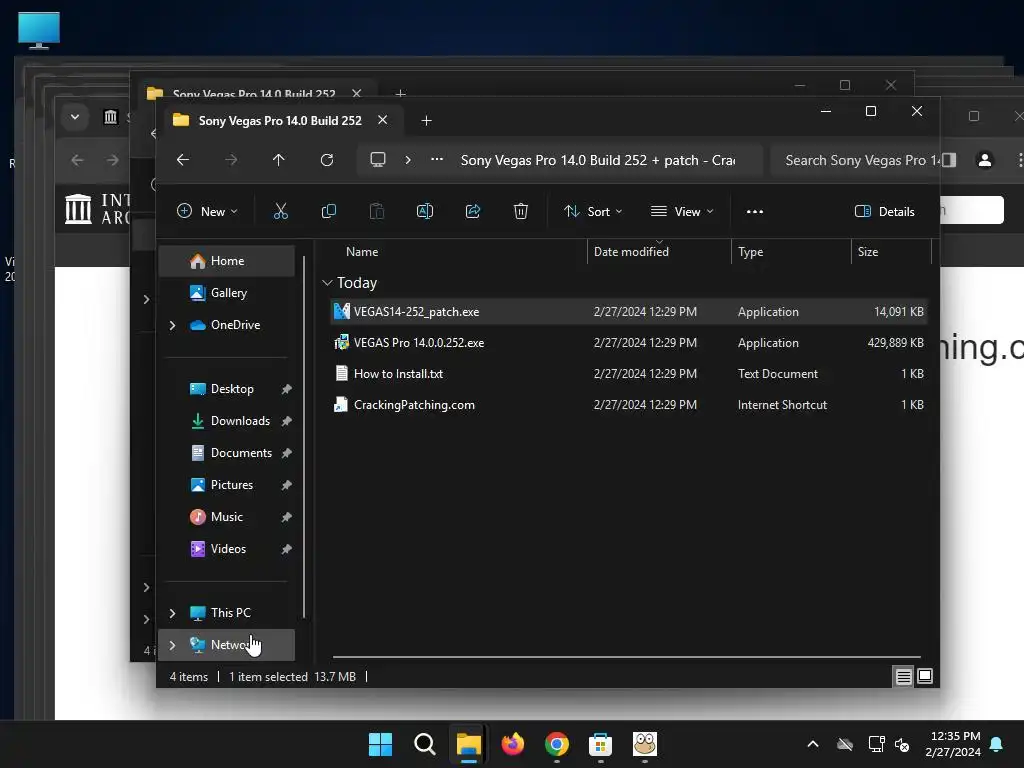Viewport: 1024px width, 768px height.
Task: Open Desktop quick access folder
Action: point(227,389)
